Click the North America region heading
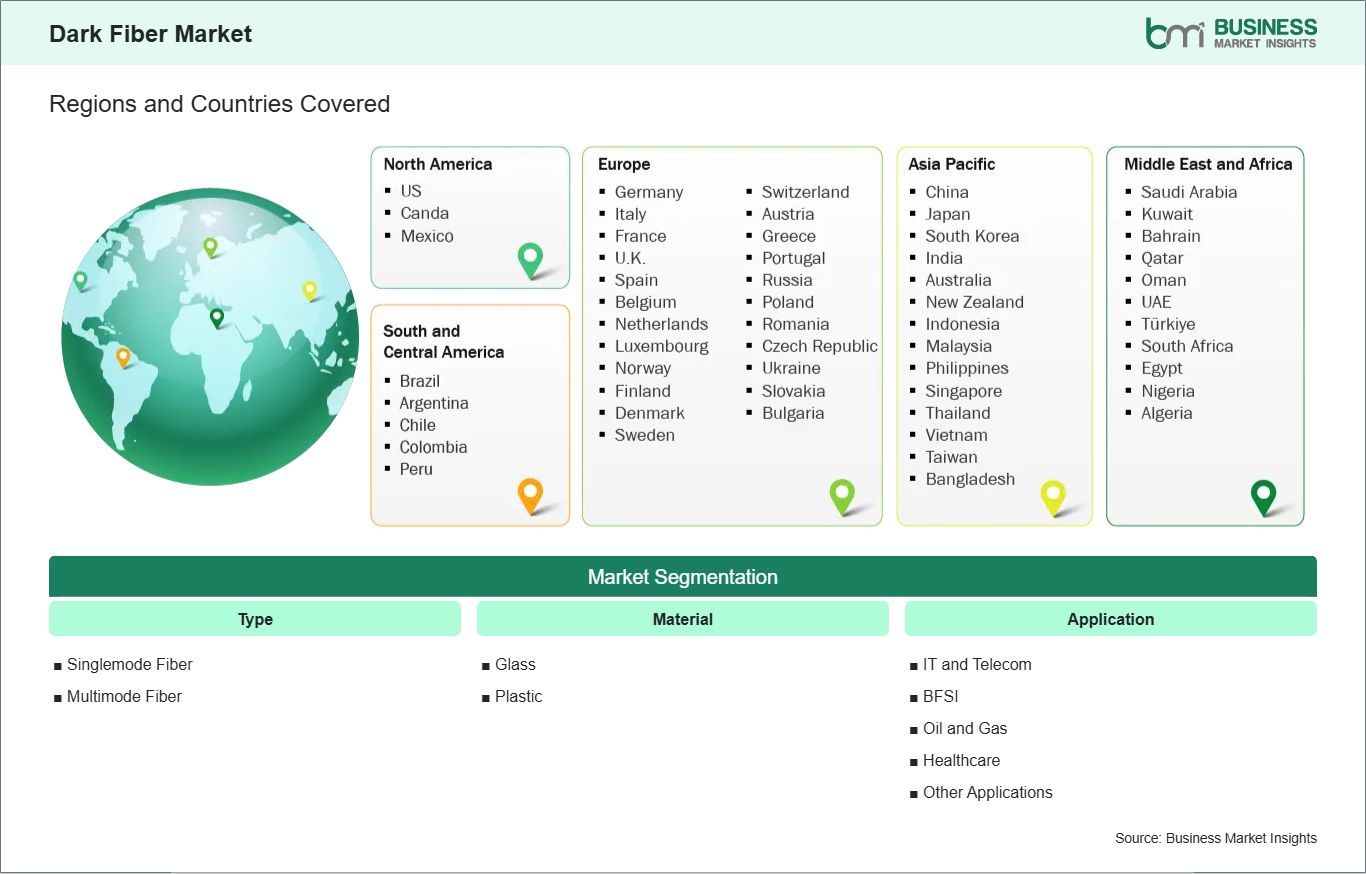 [438, 164]
